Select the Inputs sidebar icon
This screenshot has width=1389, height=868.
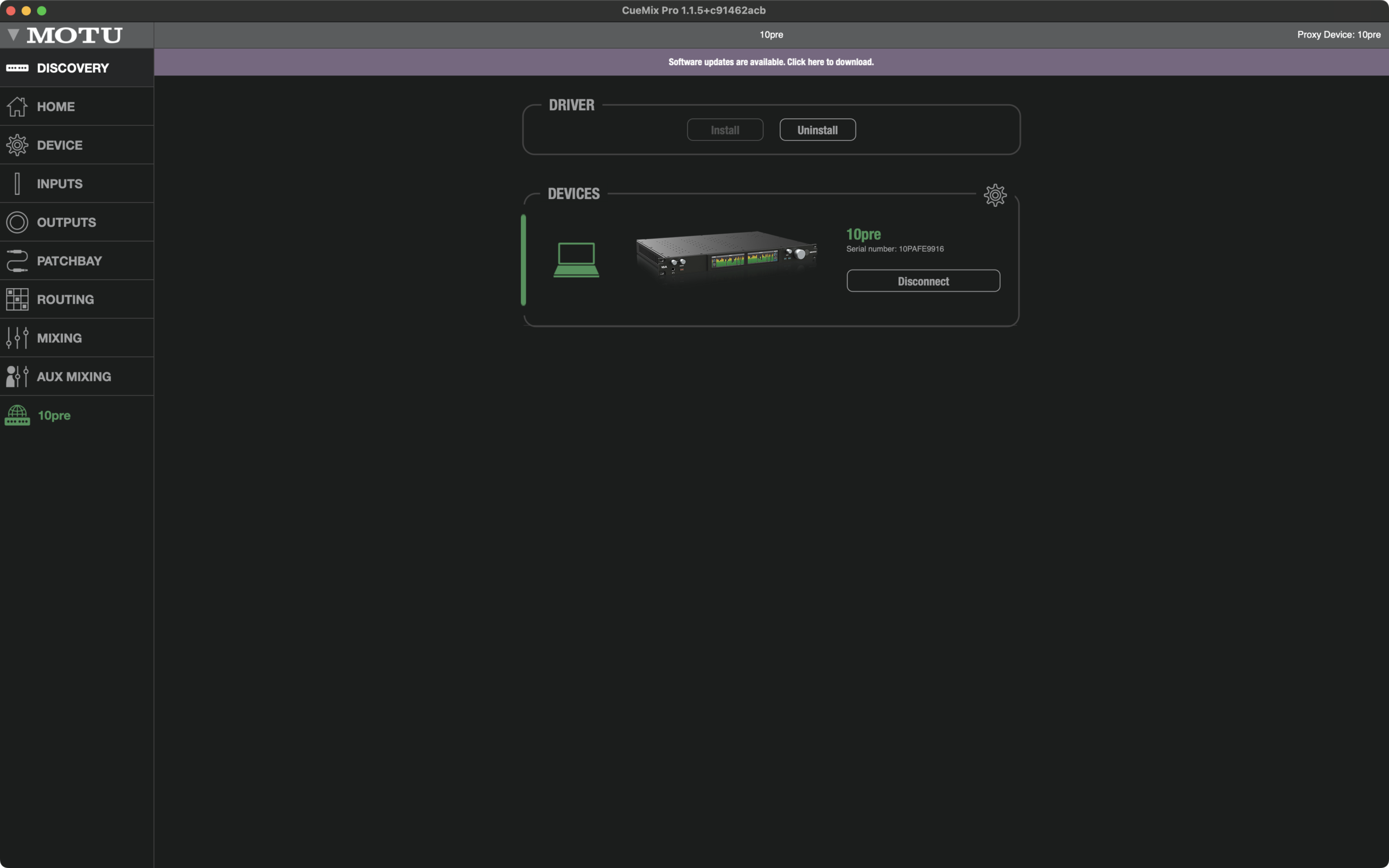tap(17, 184)
